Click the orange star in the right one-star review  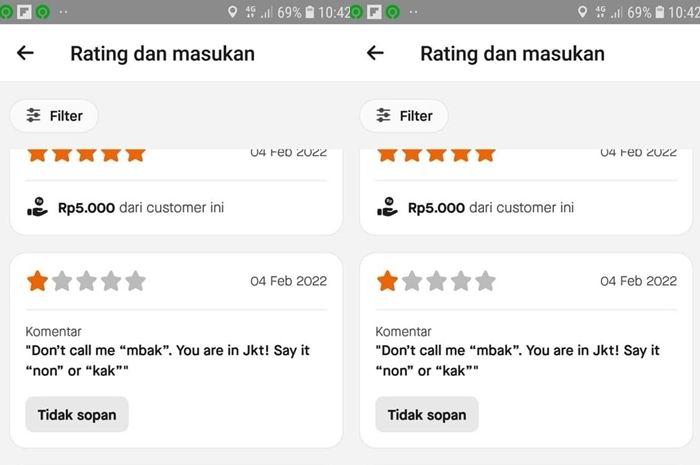pyautogui.click(x=388, y=281)
